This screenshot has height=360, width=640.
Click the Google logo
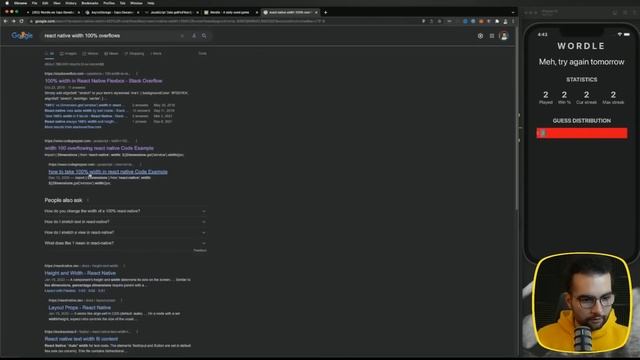[x=22, y=36]
